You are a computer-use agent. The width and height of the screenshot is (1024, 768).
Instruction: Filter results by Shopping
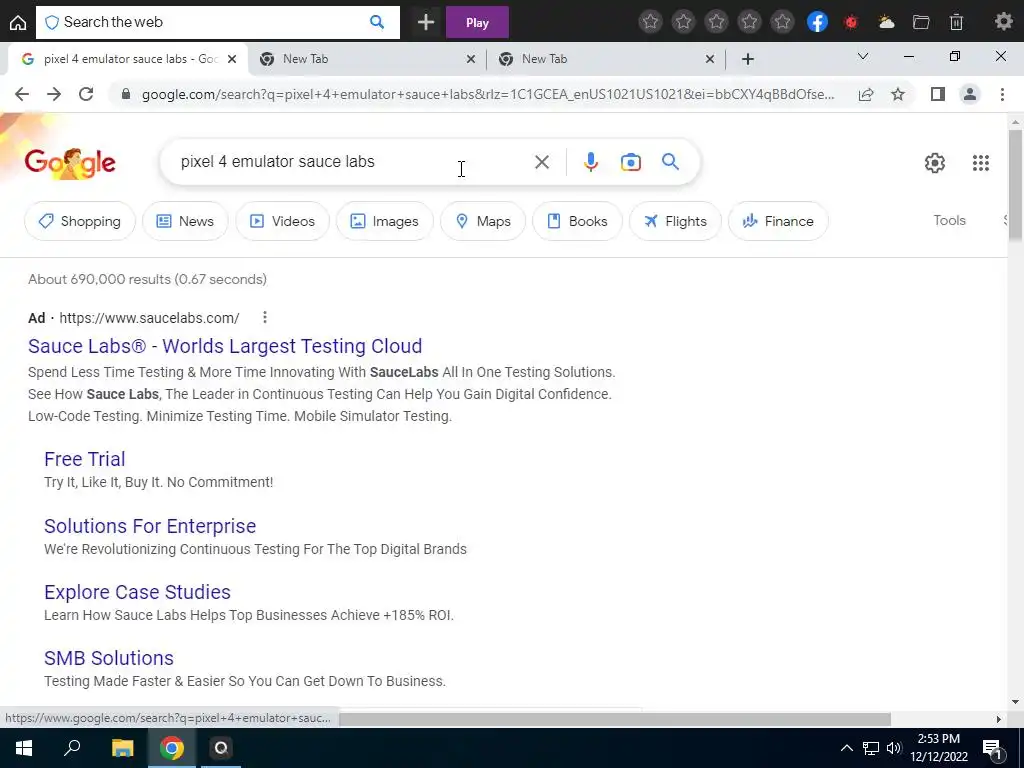[x=80, y=221]
